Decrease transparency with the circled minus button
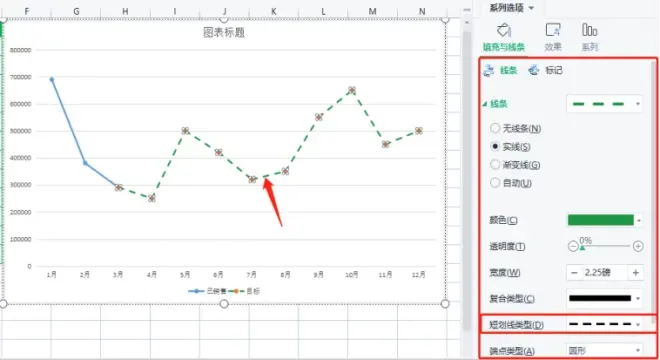This screenshot has height=360, width=660. (573, 246)
